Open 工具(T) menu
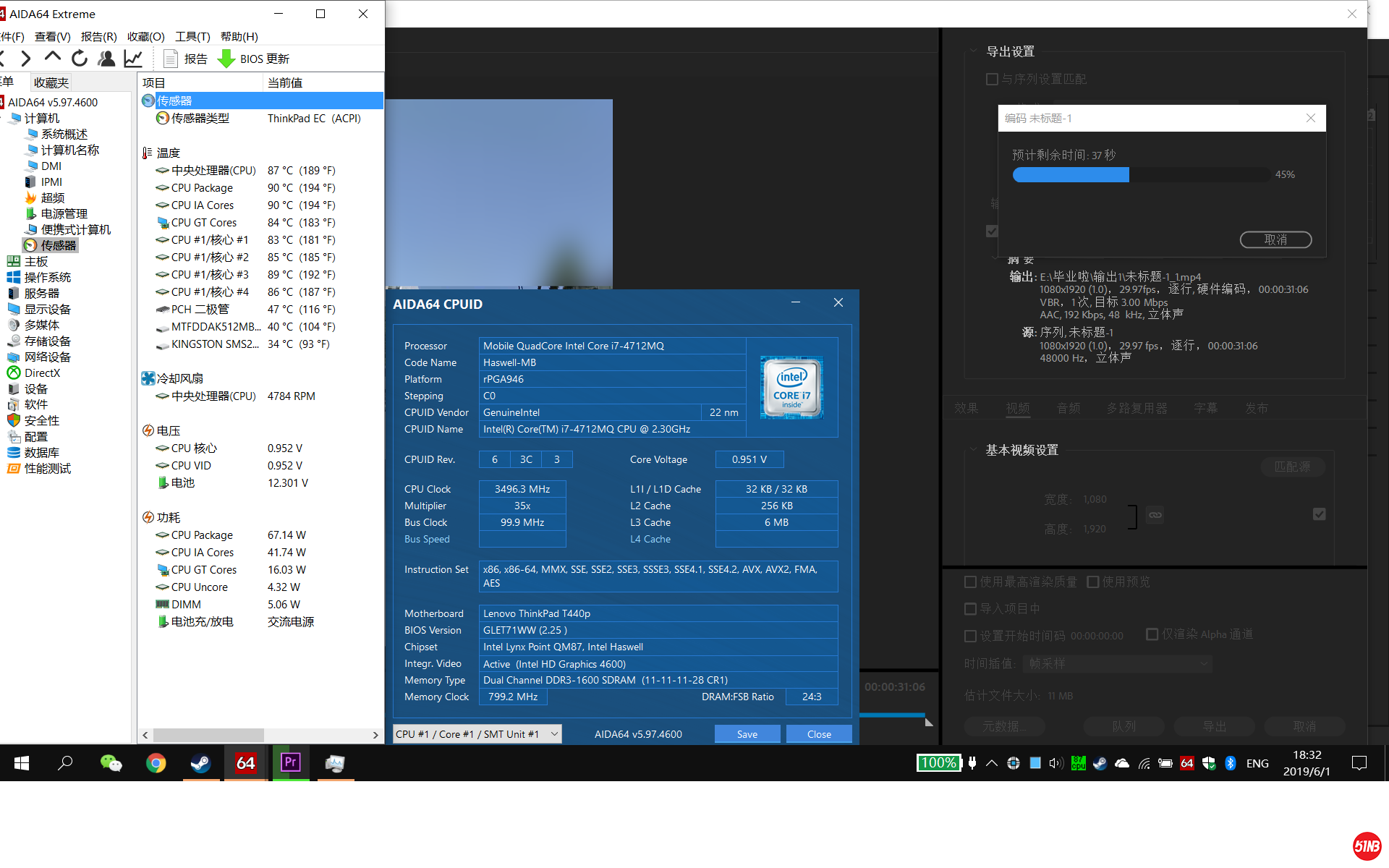Image resolution: width=1389 pixels, height=868 pixels. (x=192, y=37)
